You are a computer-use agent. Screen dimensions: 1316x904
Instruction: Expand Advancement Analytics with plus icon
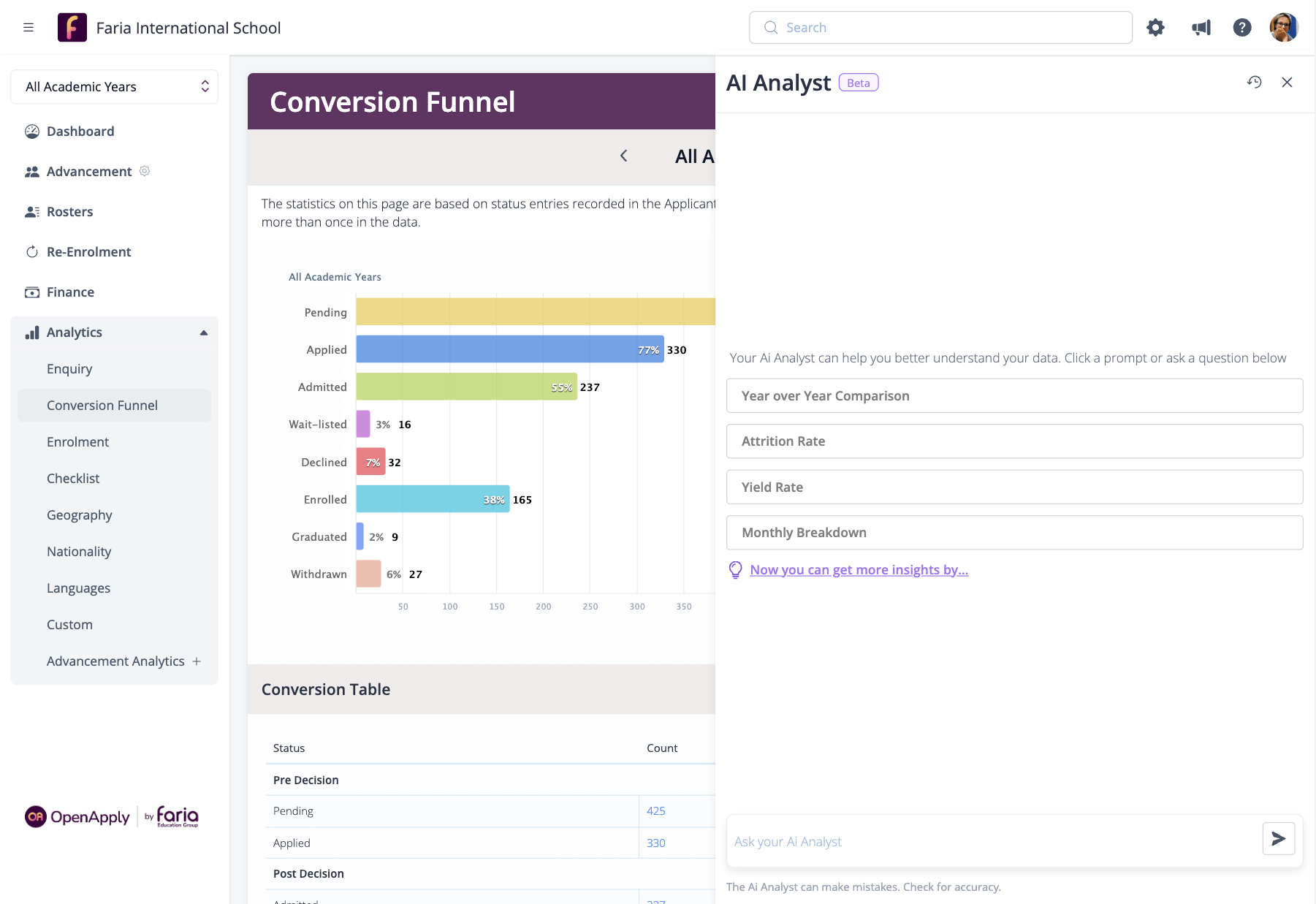click(197, 661)
